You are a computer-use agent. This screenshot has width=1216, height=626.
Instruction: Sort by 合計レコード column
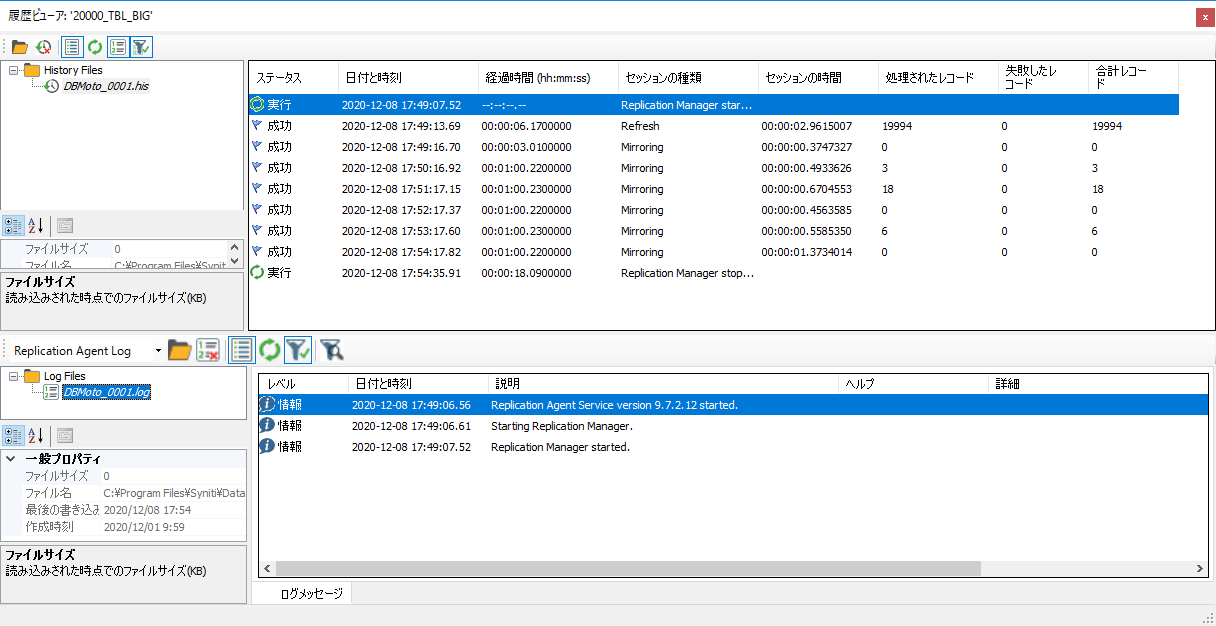pyautogui.click(x=1133, y=78)
